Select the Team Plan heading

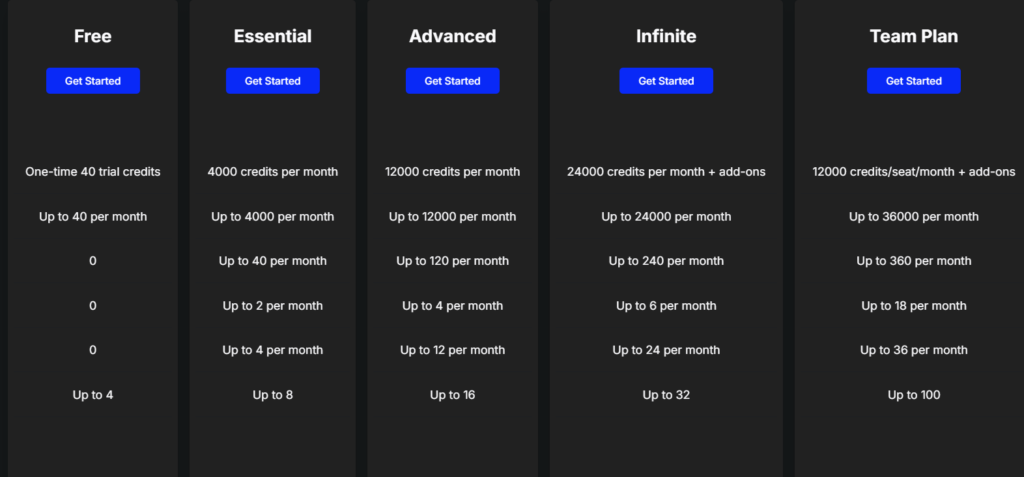coord(914,37)
